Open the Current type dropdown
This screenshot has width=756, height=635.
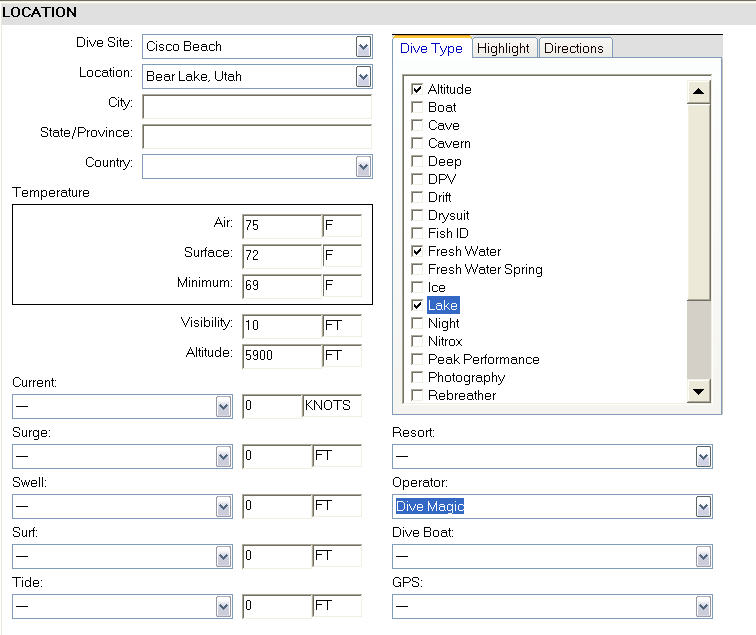(x=224, y=406)
